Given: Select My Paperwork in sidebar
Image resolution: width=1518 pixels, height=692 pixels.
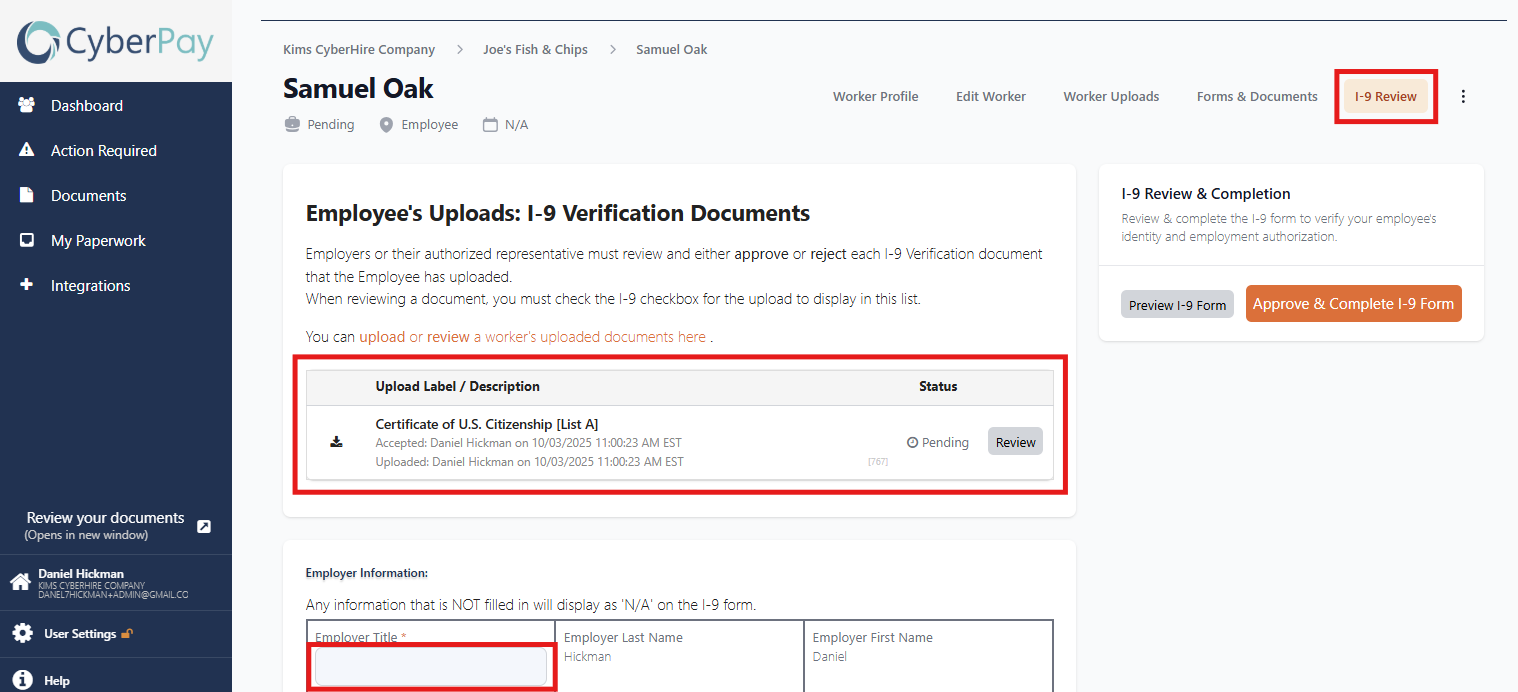Looking at the screenshot, I should [x=98, y=240].
